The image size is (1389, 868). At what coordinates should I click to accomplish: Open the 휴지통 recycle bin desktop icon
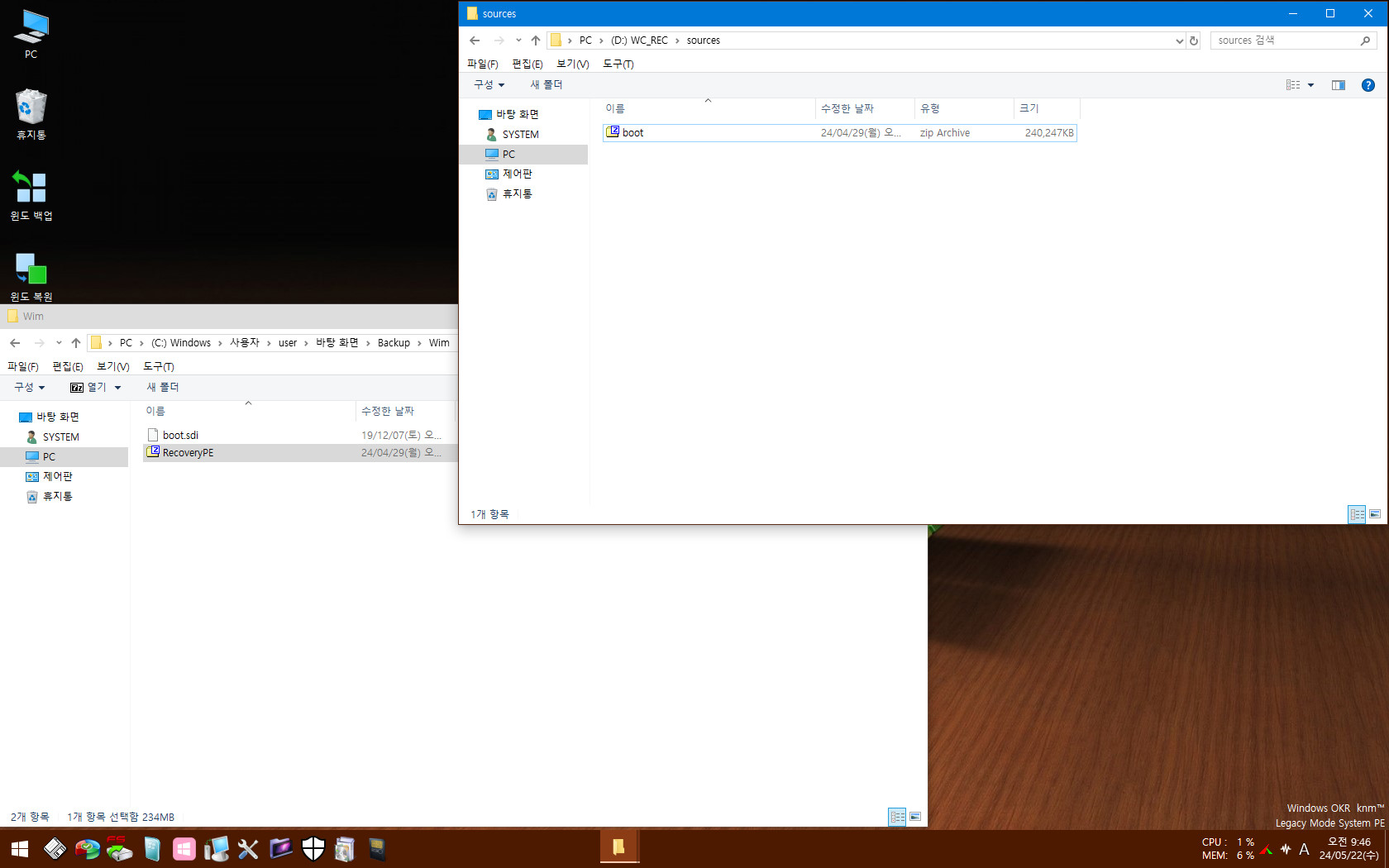[31, 114]
